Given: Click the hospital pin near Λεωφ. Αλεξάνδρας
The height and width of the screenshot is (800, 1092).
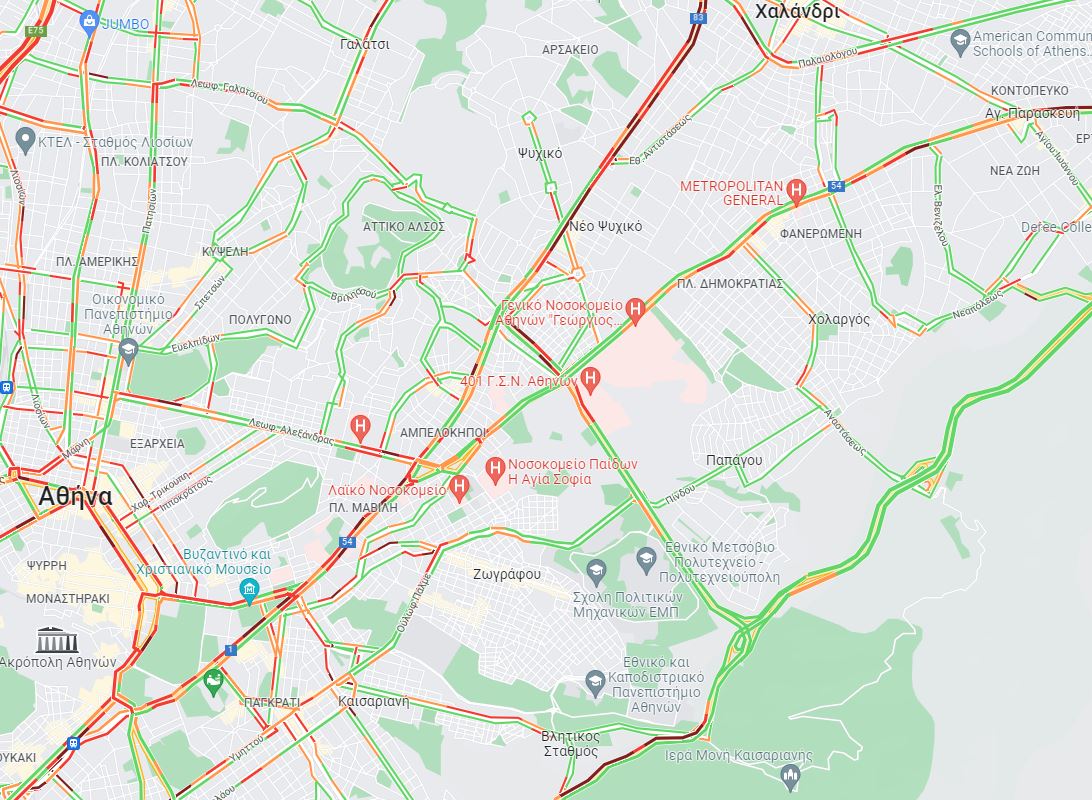Looking at the screenshot, I should click(x=359, y=427).
